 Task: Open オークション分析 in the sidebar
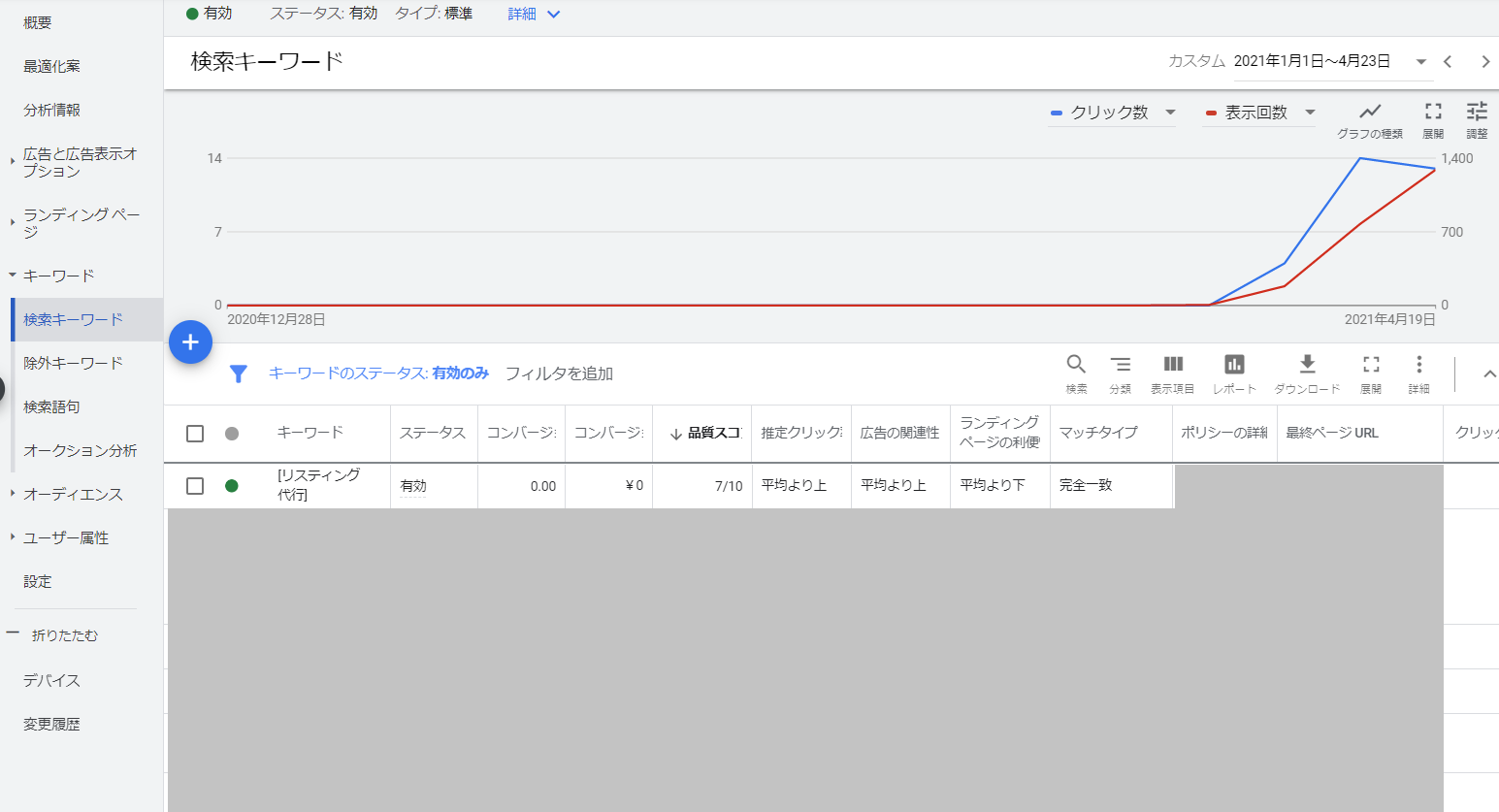pyautogui.click(x=81, y=450)
